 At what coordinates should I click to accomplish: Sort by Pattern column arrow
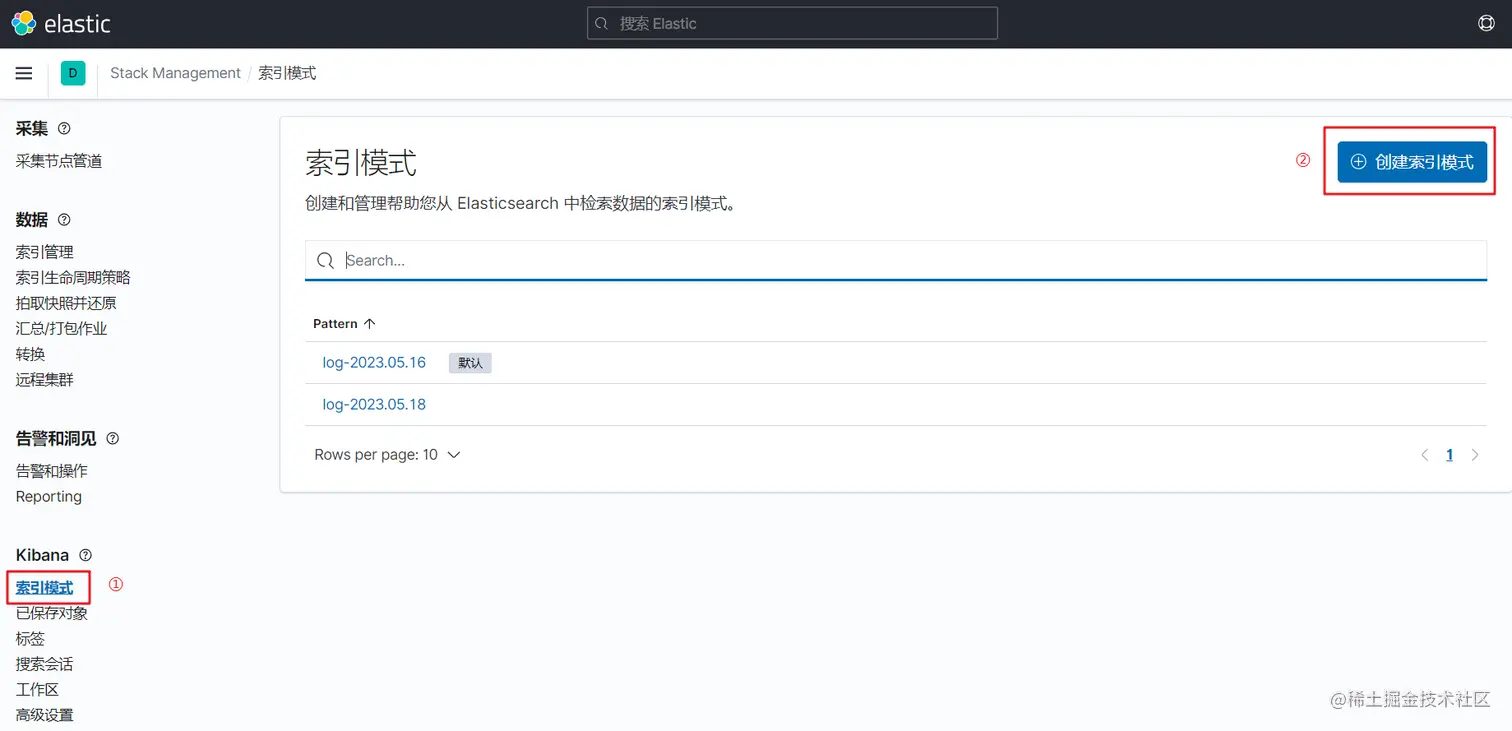tap(369, 324)
